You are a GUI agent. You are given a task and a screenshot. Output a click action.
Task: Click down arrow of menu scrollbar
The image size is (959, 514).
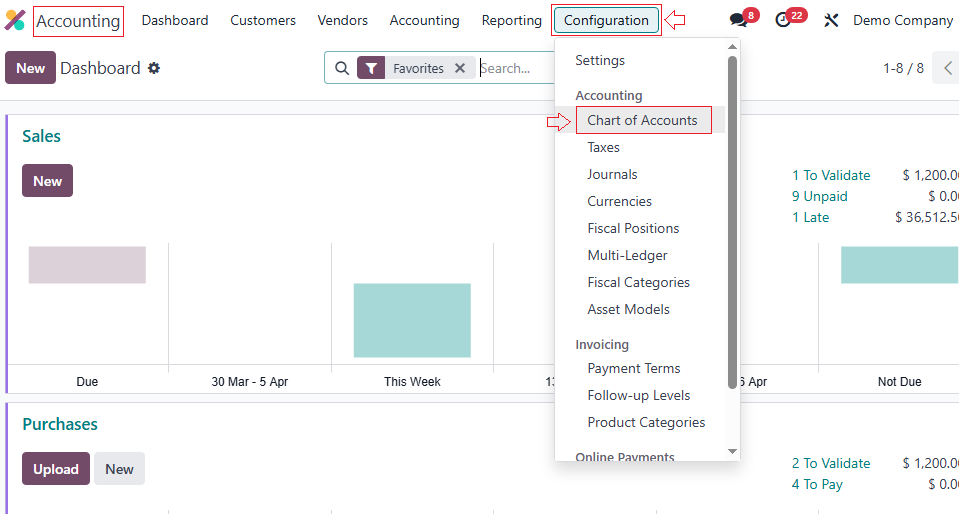[x=732, y=452]
